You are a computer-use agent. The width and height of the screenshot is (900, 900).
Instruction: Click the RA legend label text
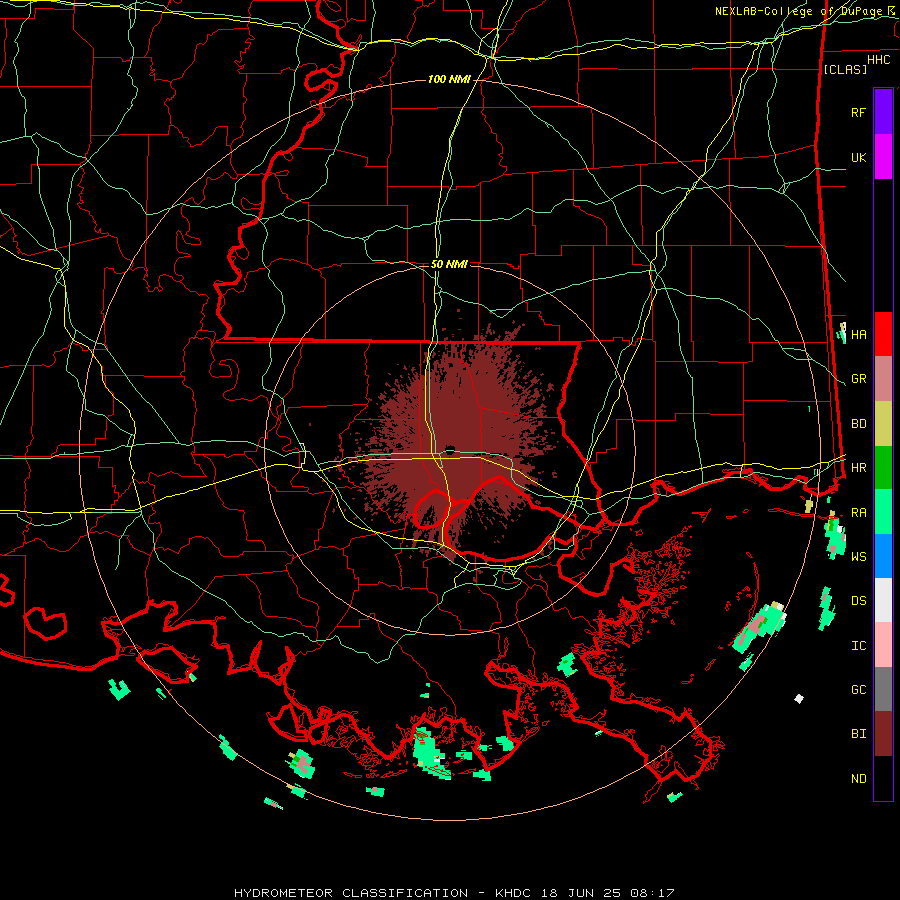[x=858, y=512]
